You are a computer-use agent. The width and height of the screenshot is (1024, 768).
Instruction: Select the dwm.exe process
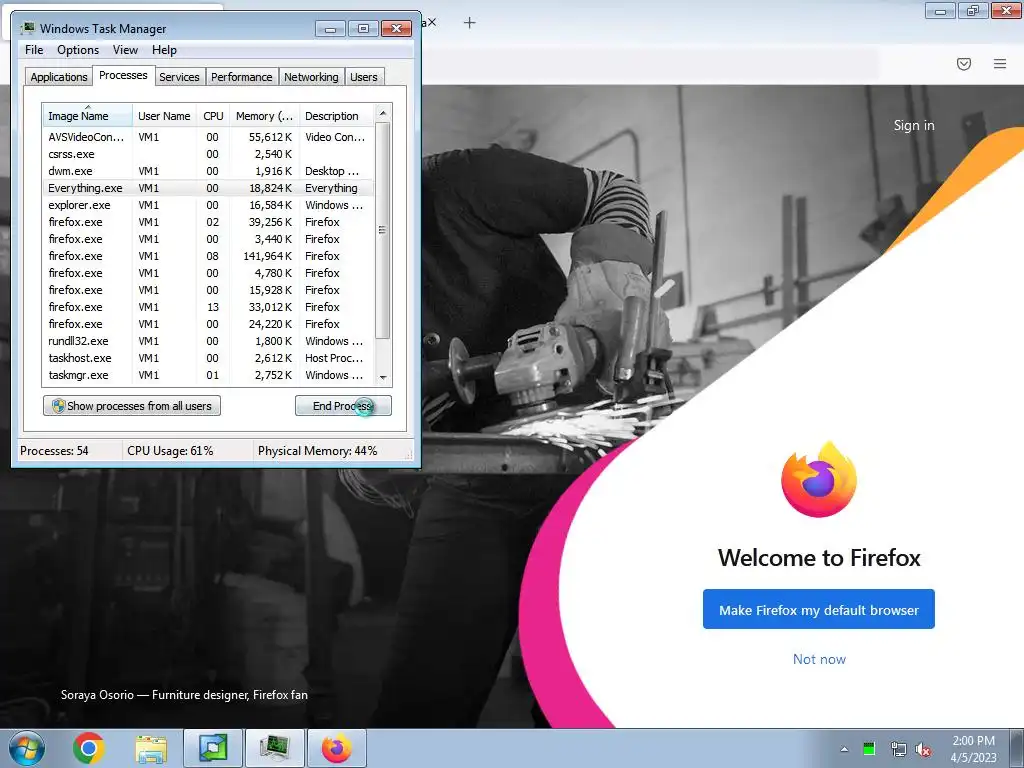tap(209, 171)
